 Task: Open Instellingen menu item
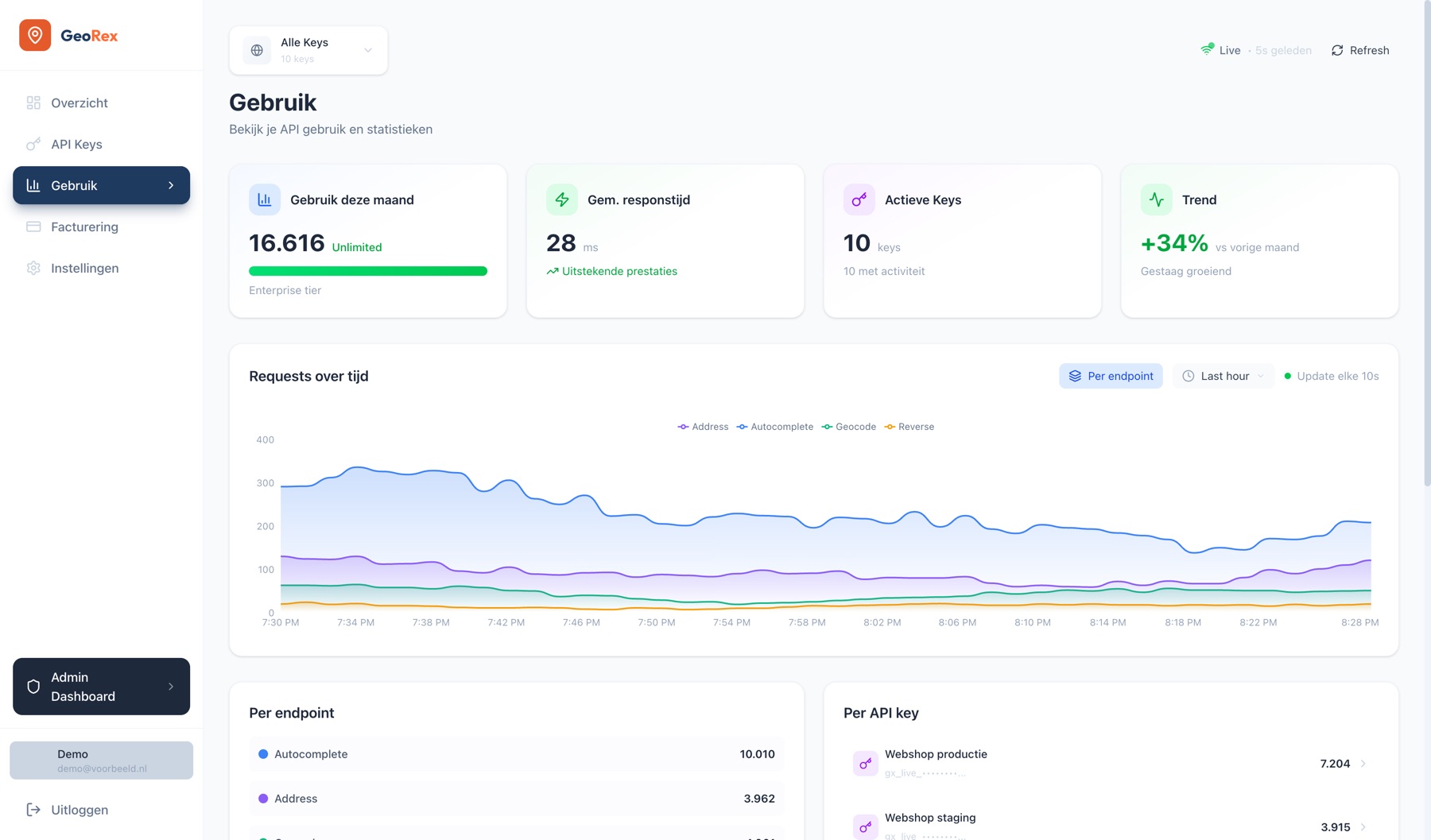pyautogui.click(x=102, y=268)
